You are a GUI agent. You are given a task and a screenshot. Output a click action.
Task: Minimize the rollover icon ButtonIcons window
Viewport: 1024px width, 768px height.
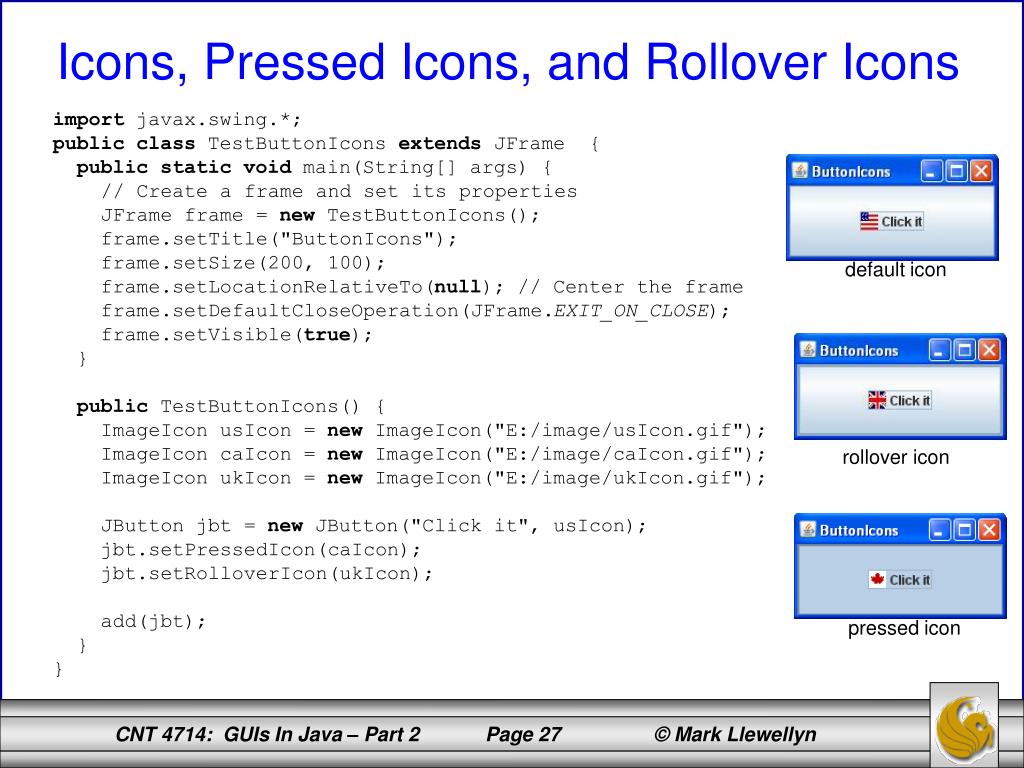pos(940,351)
